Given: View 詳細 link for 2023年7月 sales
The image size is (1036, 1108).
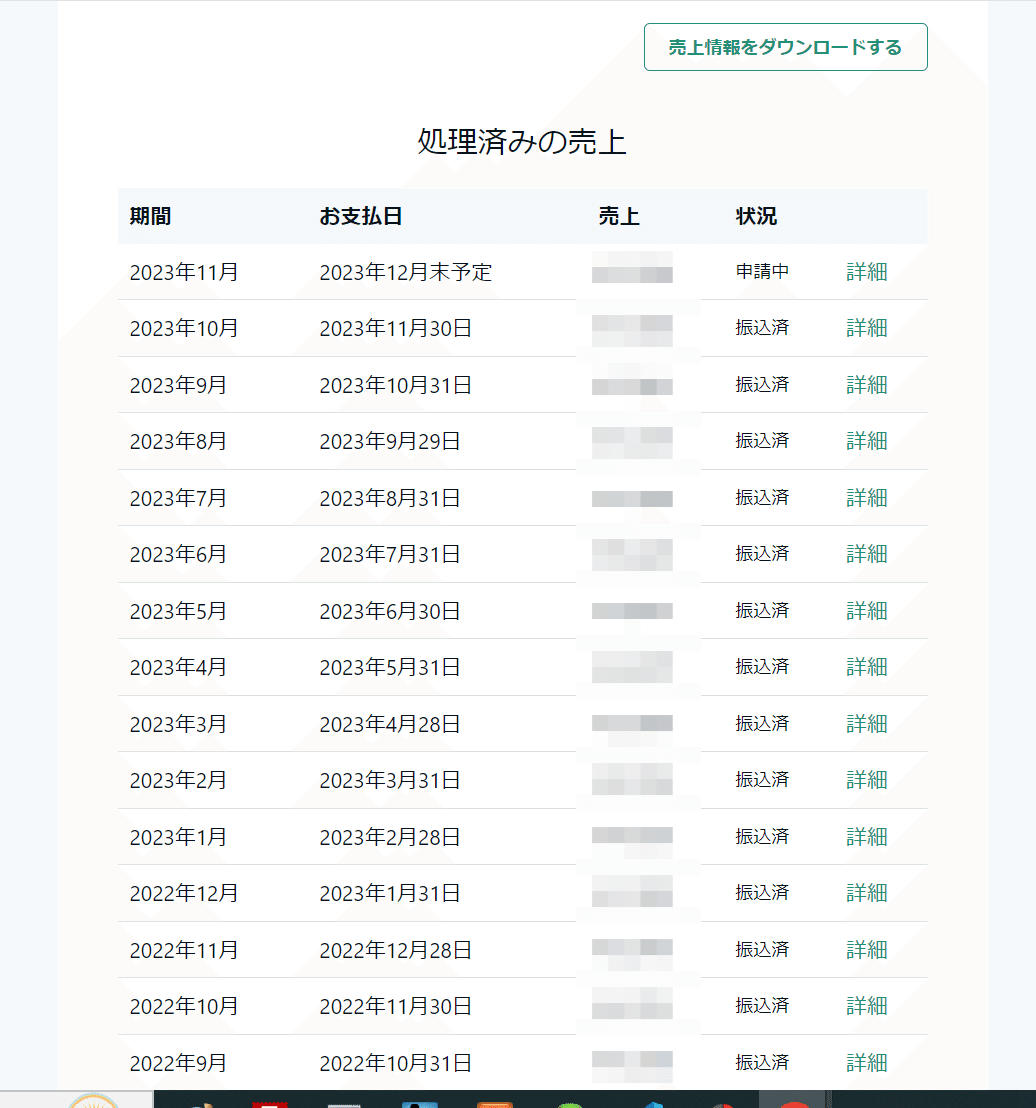Looking at the screenshot, I should click(866, 498).
